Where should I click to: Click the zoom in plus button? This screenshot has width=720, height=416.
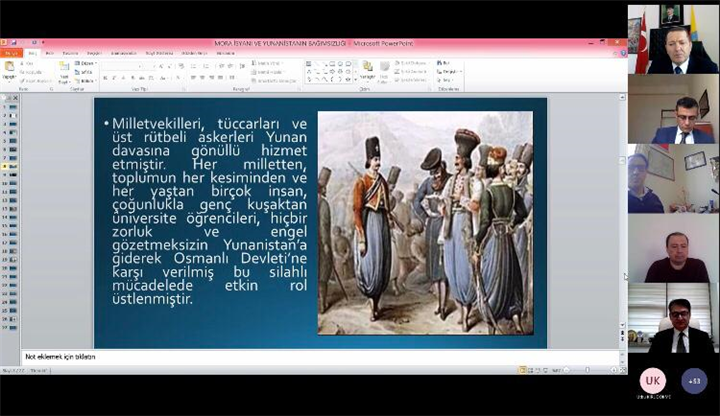click(x=614, y=370)
